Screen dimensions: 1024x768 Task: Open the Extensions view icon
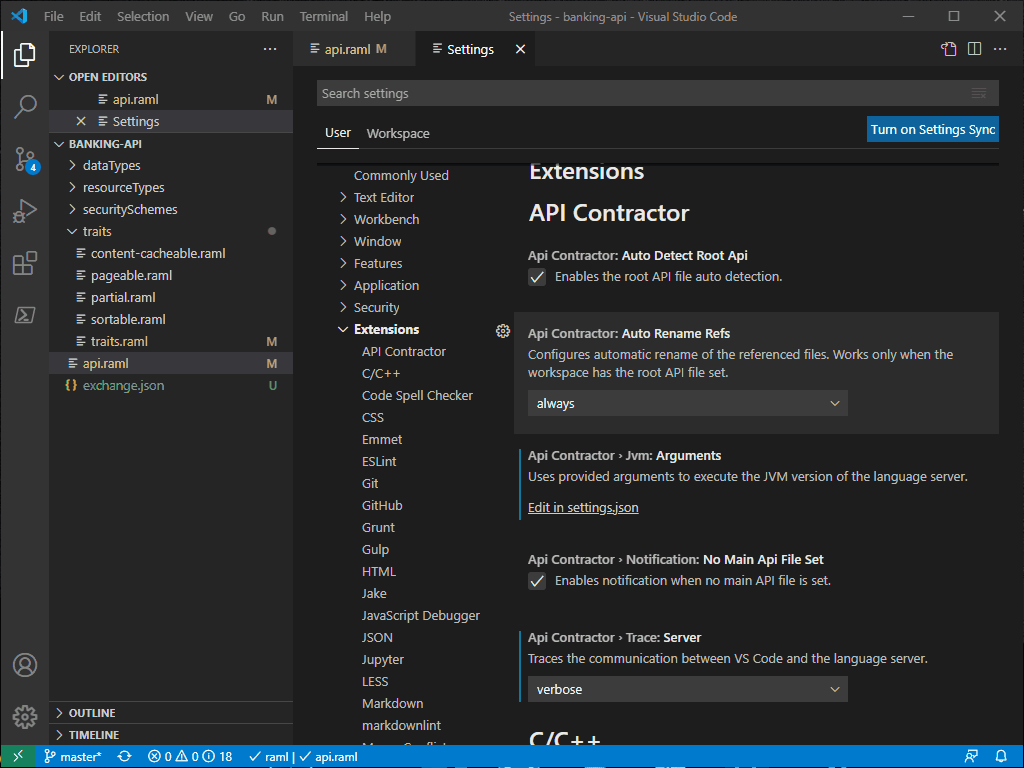[25, 263]
